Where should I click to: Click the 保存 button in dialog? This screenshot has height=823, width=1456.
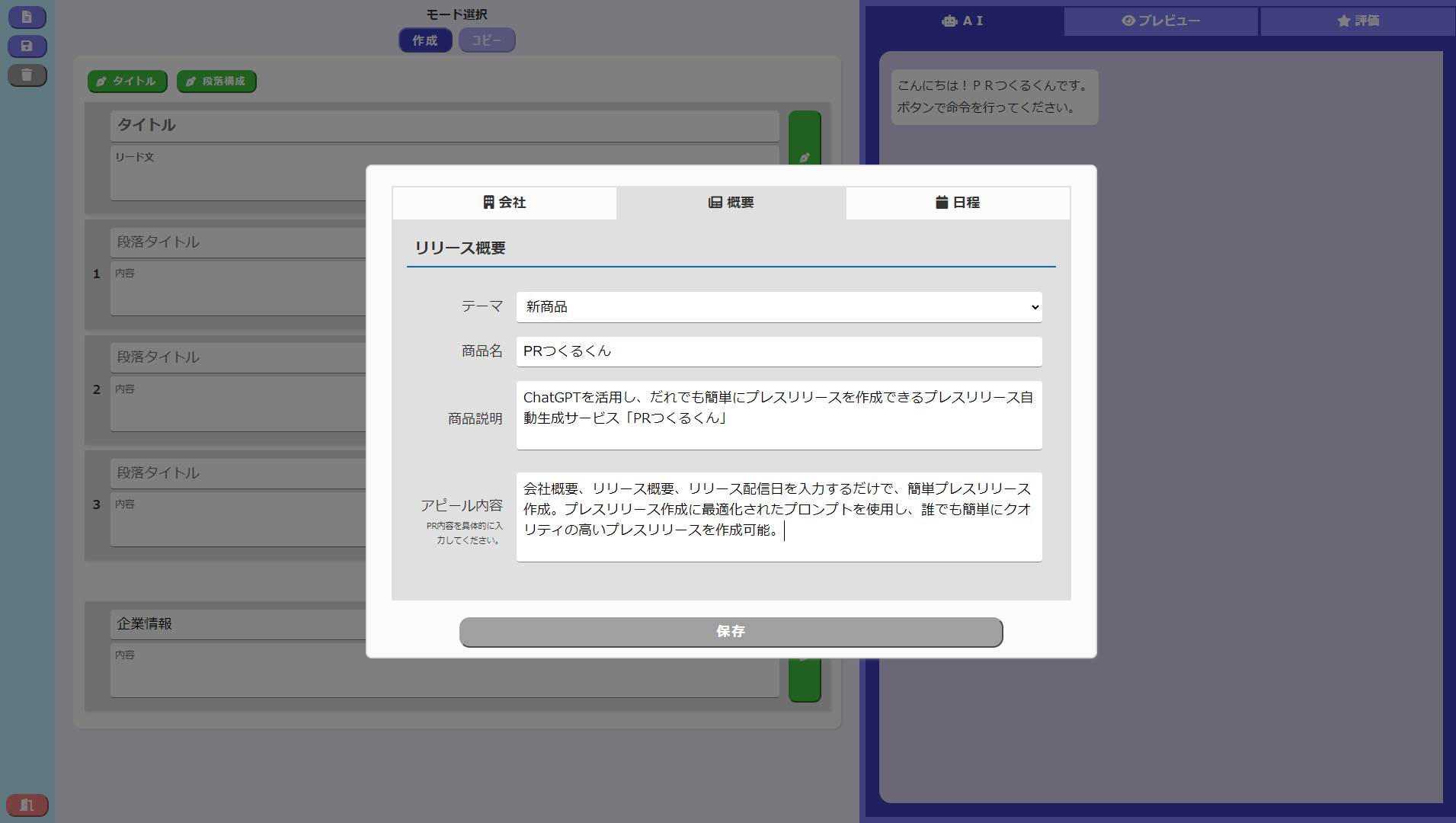[x=731, y=632]
